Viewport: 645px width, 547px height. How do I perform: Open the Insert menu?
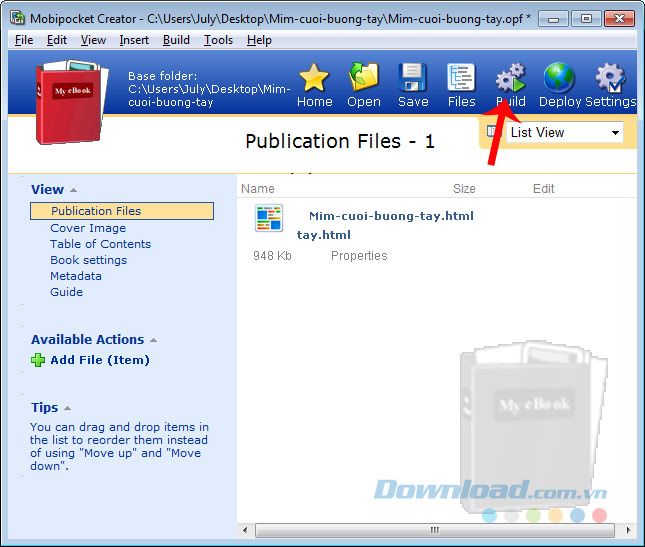(x=134, y=40)
